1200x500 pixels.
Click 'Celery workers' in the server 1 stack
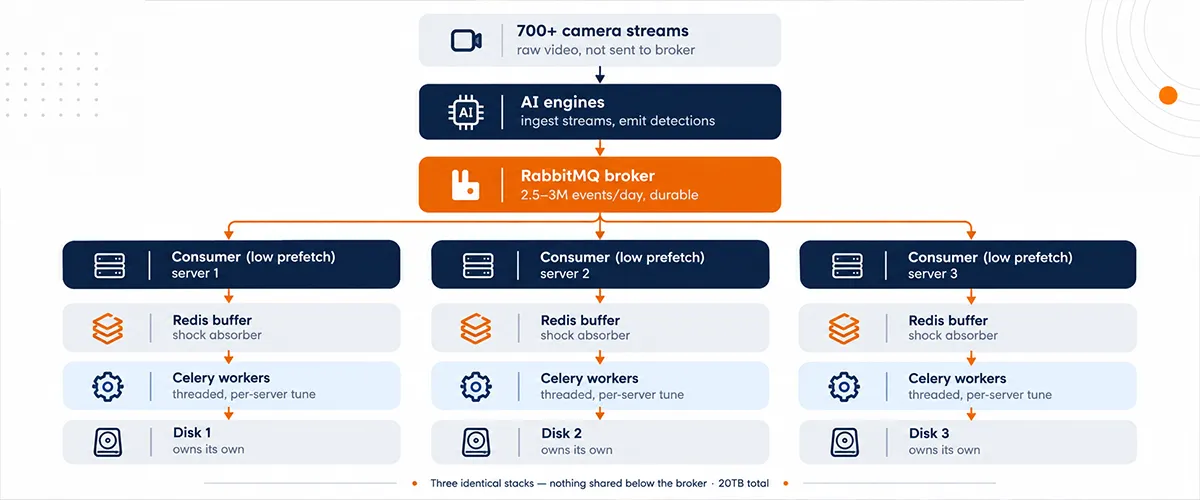[x=221, y=378]
